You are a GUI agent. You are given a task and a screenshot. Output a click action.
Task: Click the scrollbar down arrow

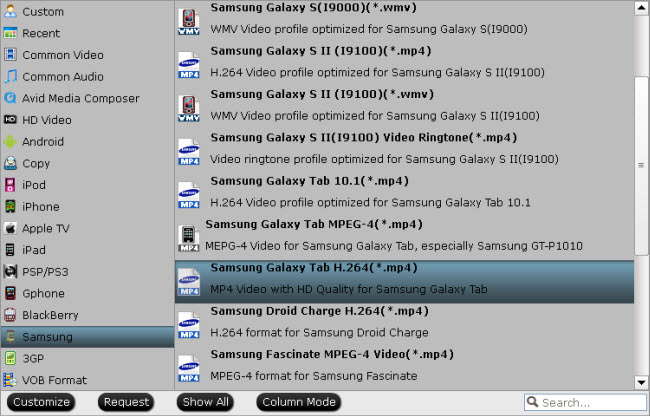pos(641,382)
